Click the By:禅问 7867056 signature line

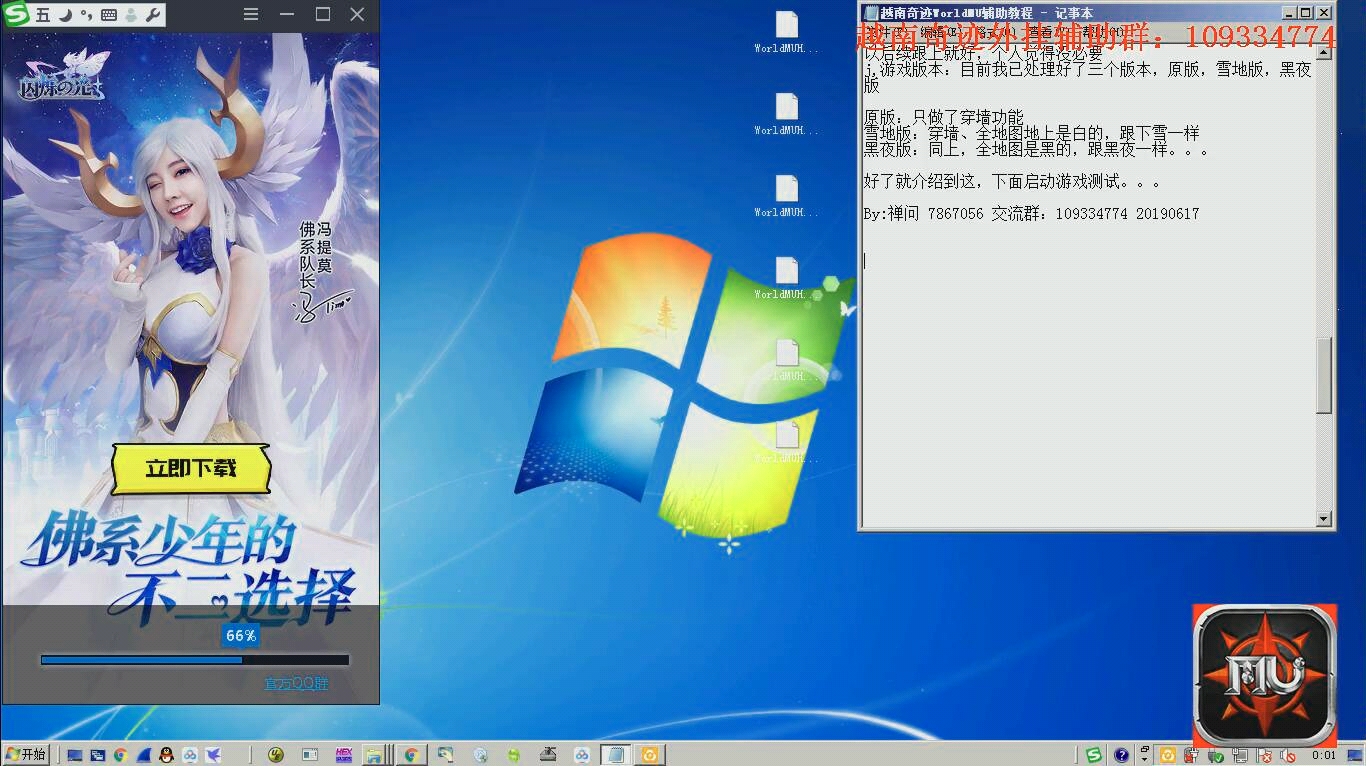[1031, 214]
